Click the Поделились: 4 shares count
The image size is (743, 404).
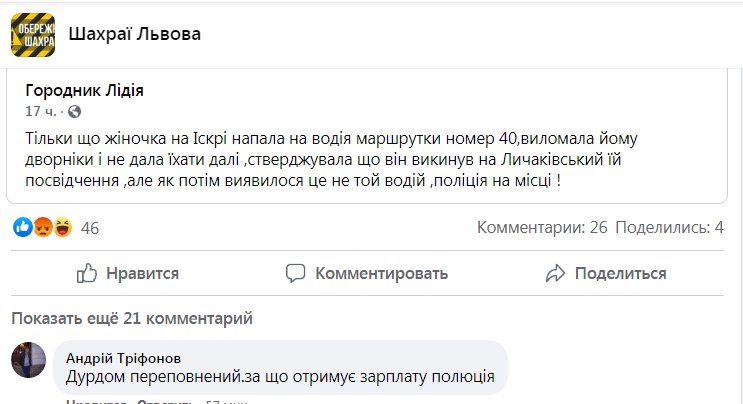click(x=669, y=227)
